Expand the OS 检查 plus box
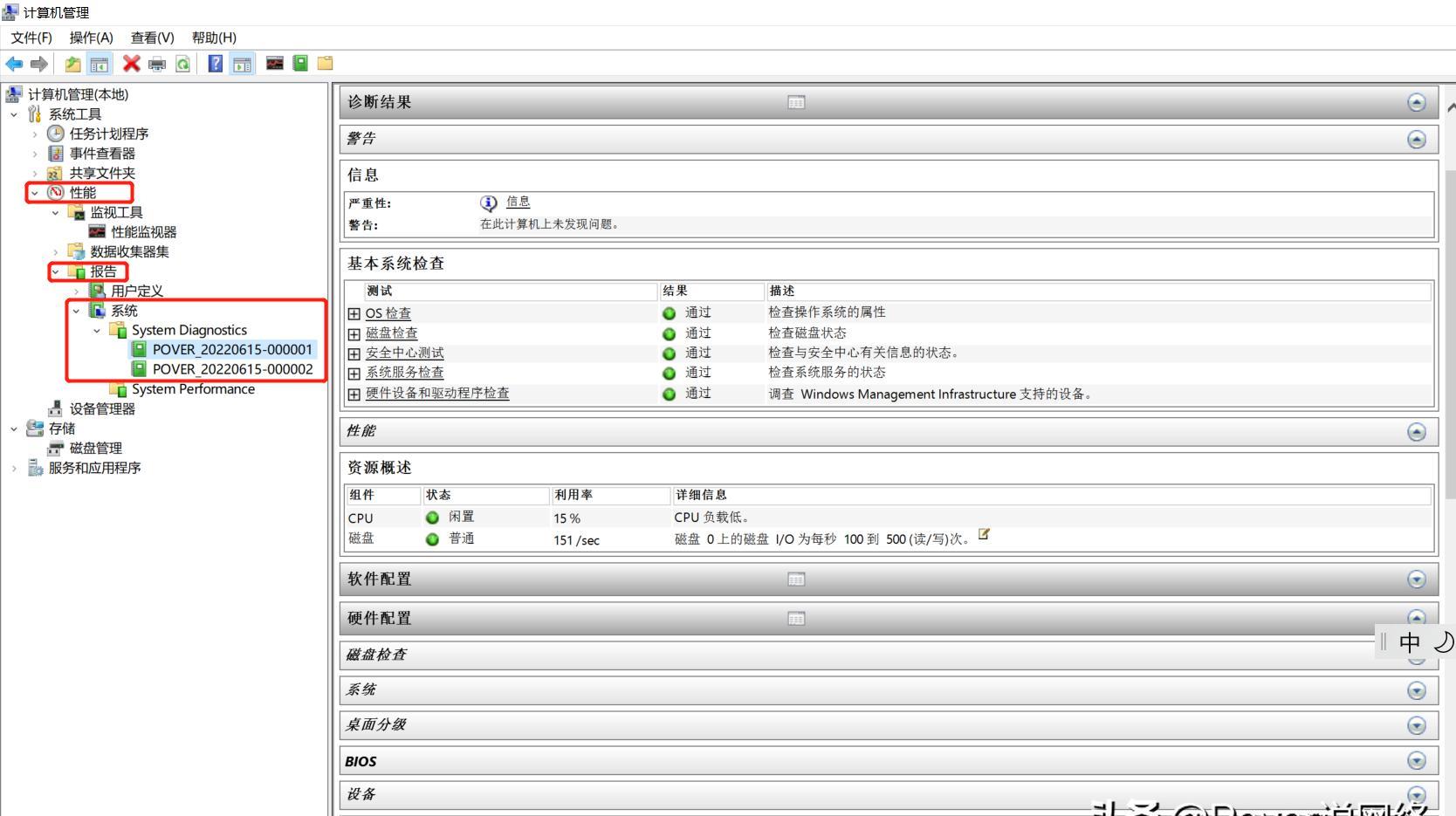Image resolution: width=1456 pixels, height=816 pixels. click(354, 314)
